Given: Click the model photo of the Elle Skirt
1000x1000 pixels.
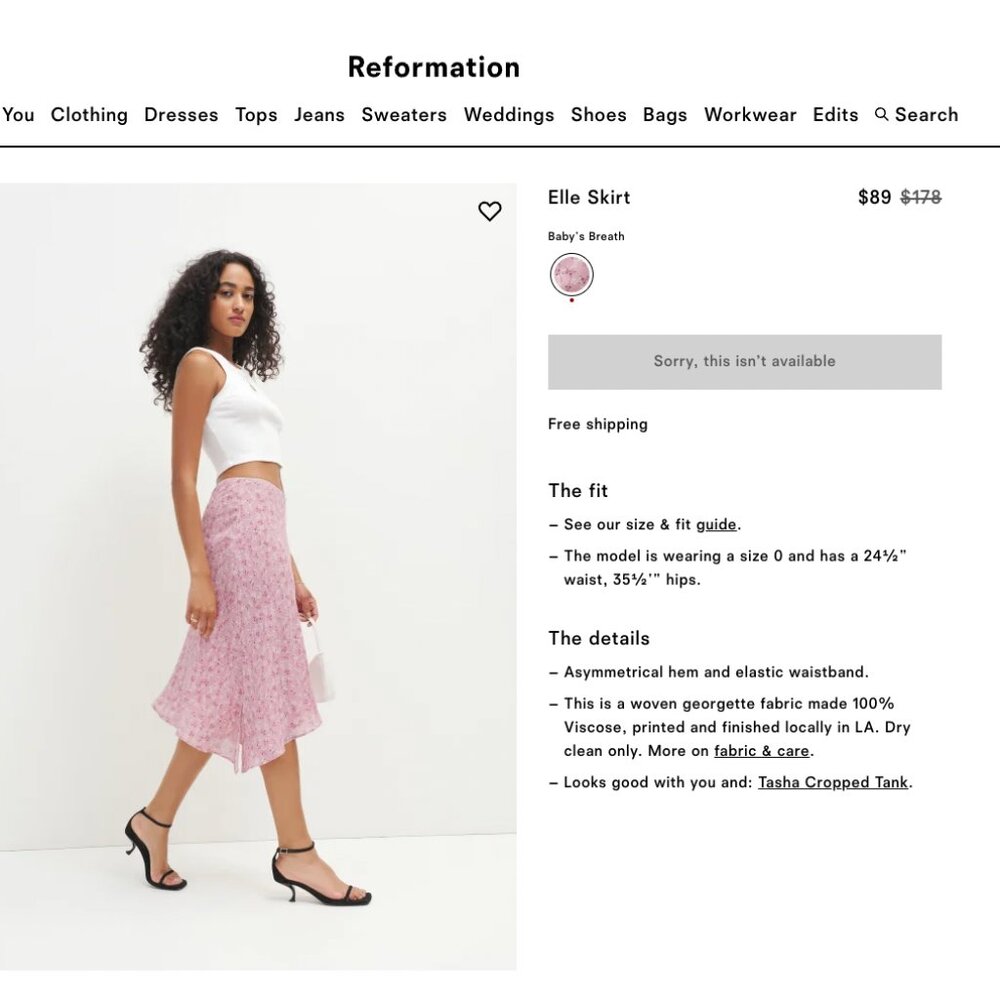Looking at the screenshot, I should pos(258,575).
